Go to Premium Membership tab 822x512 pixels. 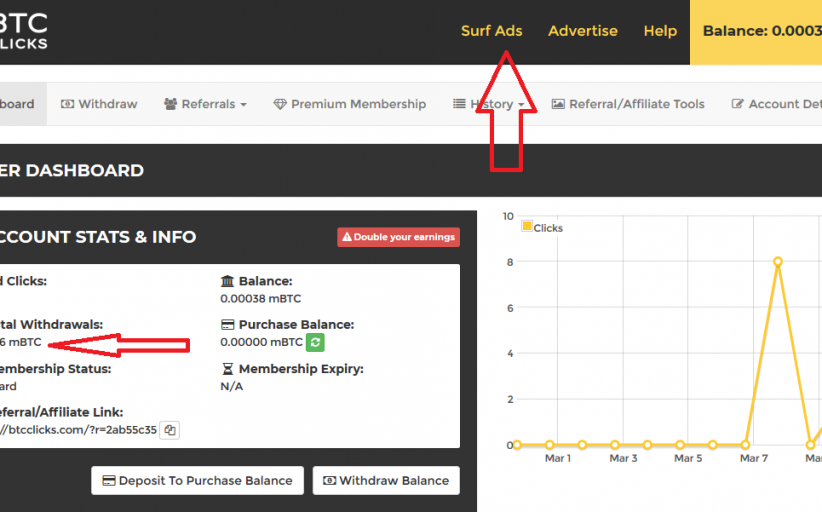pyautogui.click(x=350, y=104)
